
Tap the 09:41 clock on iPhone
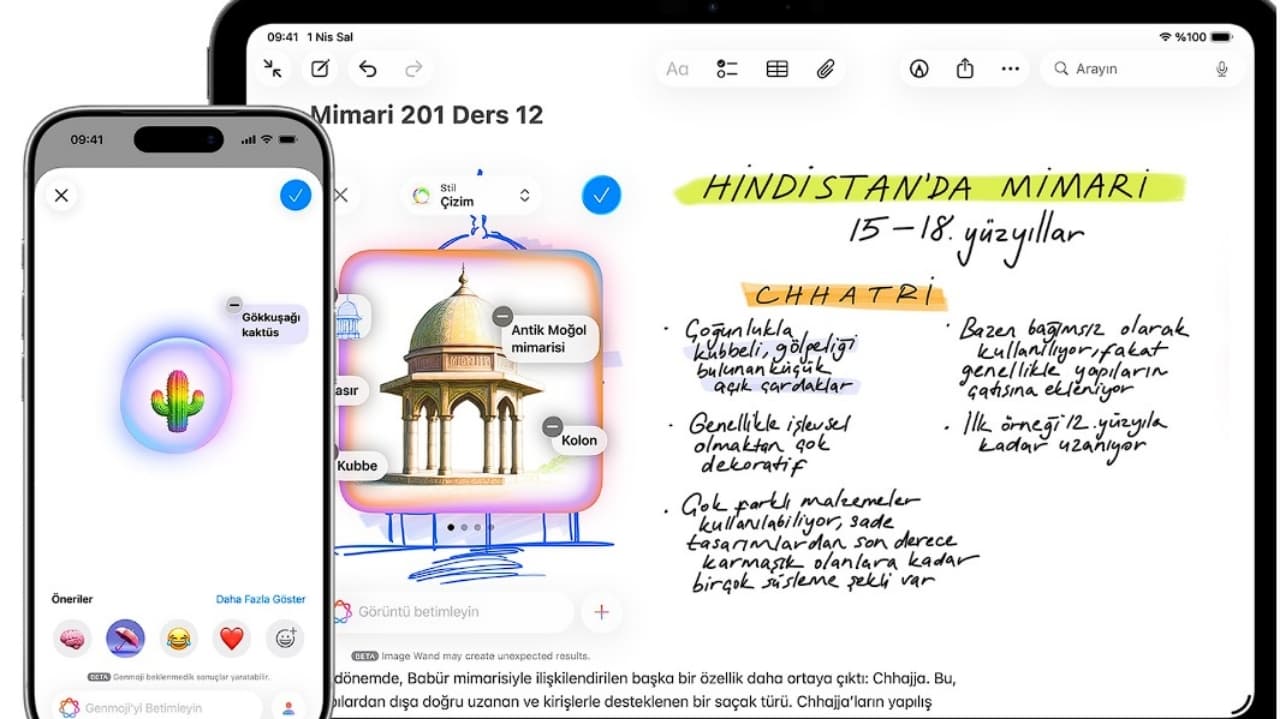click(86, 140)
